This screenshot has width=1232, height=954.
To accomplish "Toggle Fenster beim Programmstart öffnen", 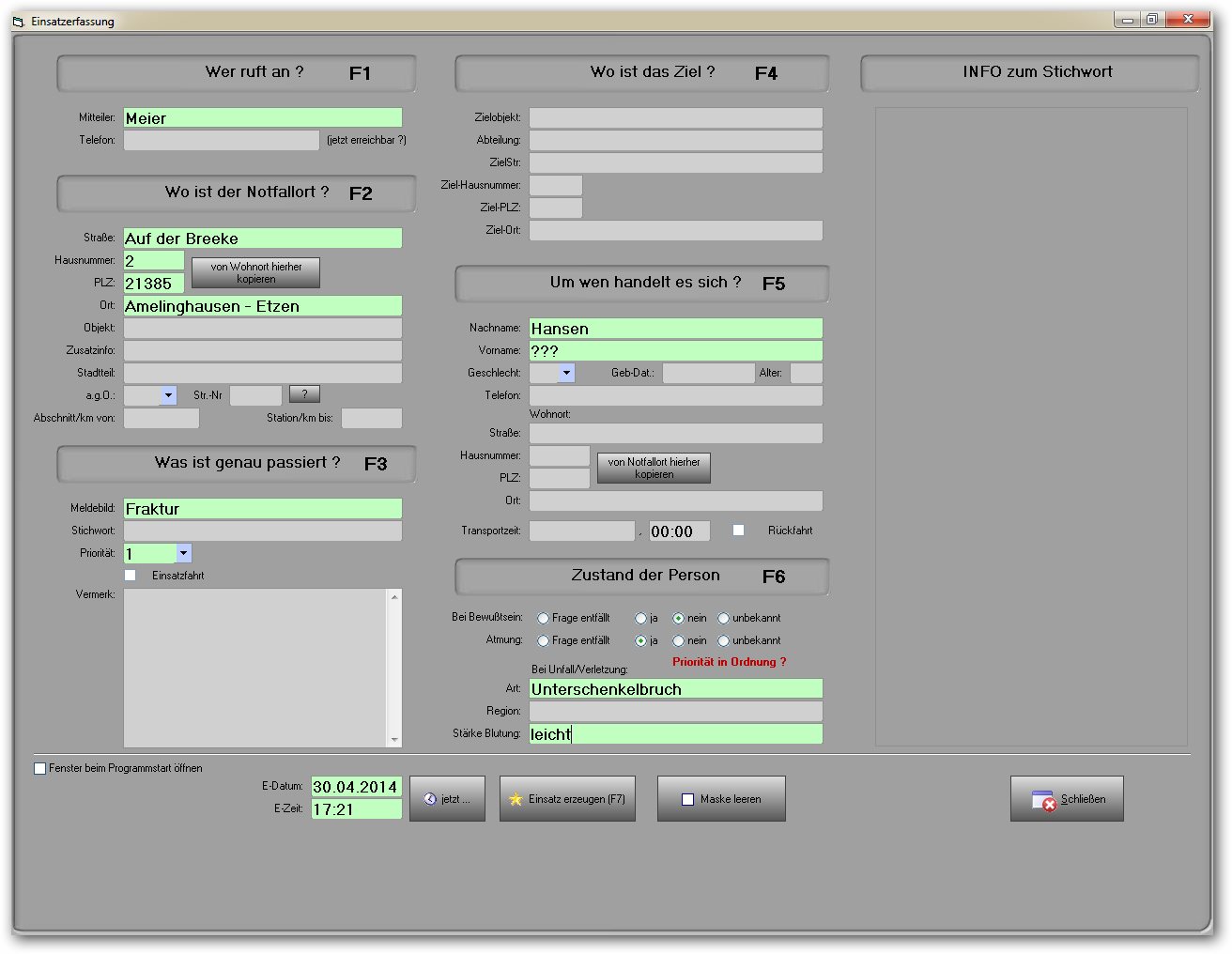I will click(40, 768).
